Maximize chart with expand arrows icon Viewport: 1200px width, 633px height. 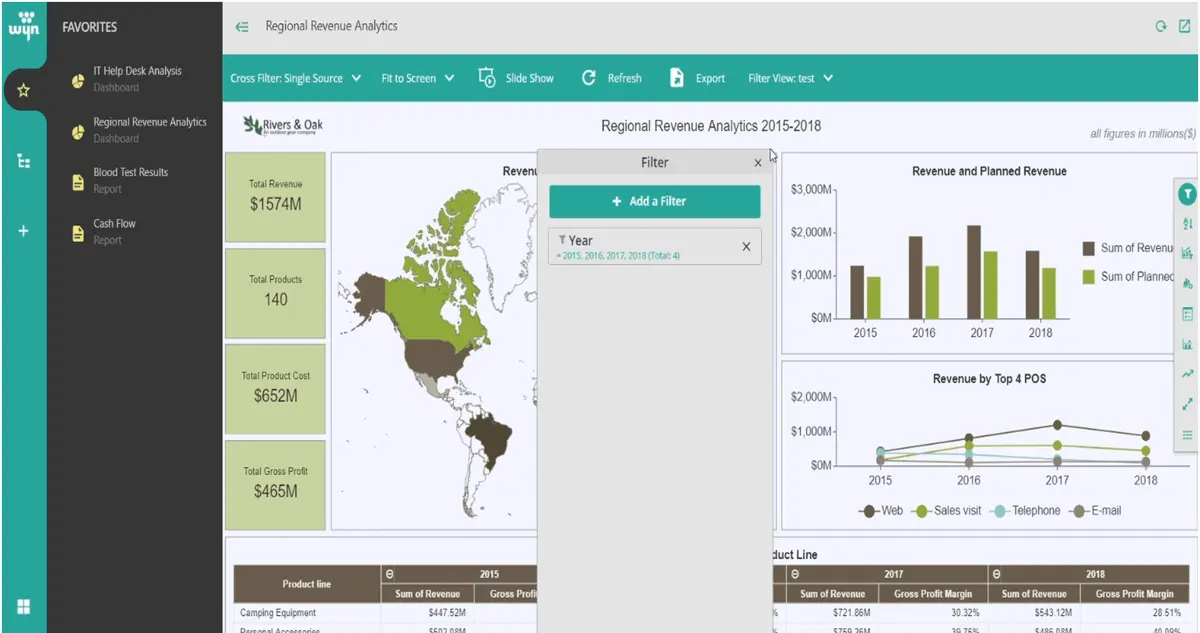click(x=1187, y=404)
